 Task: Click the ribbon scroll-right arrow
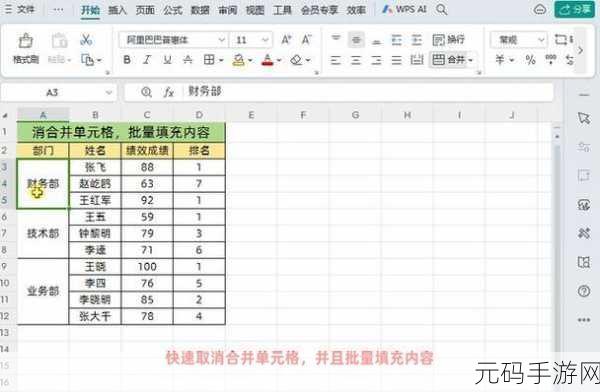(580, 50)
